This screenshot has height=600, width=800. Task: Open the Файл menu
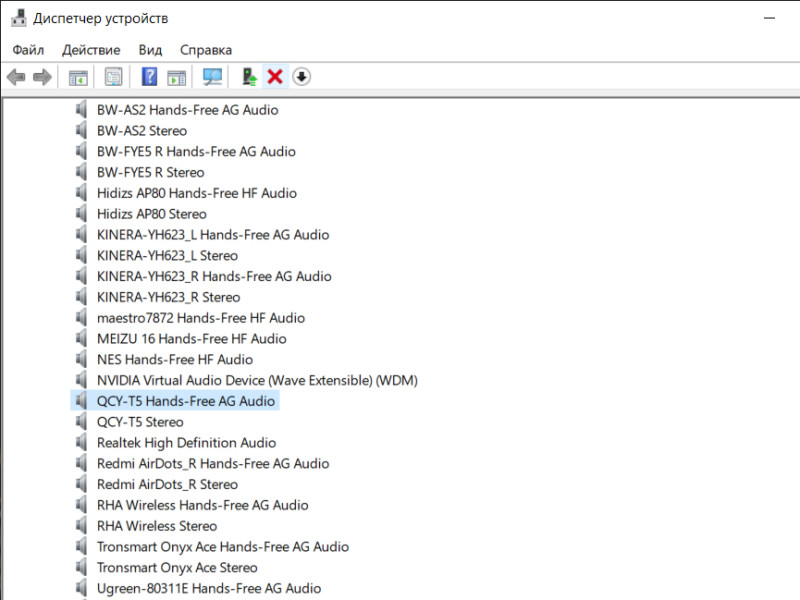(28, 50)
